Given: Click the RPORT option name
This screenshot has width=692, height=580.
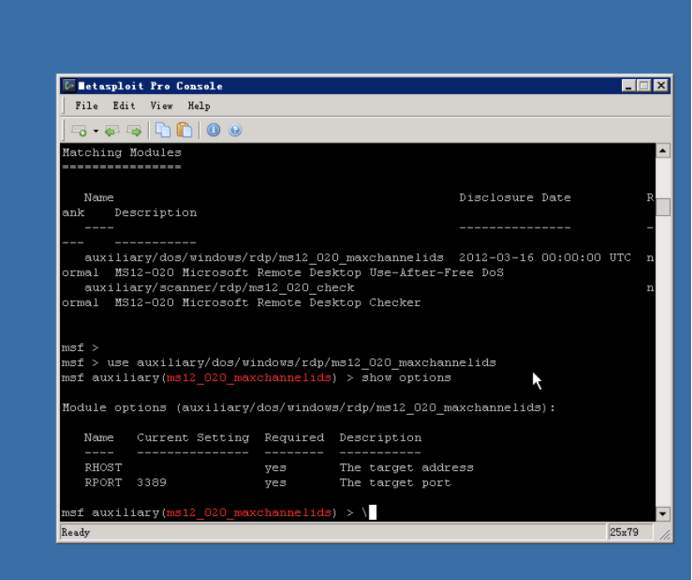Looking at the screenshot, I should [103, 482].
